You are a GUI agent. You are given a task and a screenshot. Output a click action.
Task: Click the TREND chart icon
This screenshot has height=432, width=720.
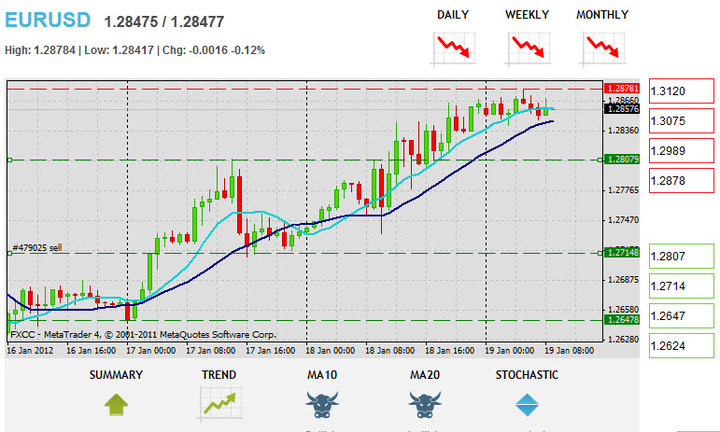(221, 403)
